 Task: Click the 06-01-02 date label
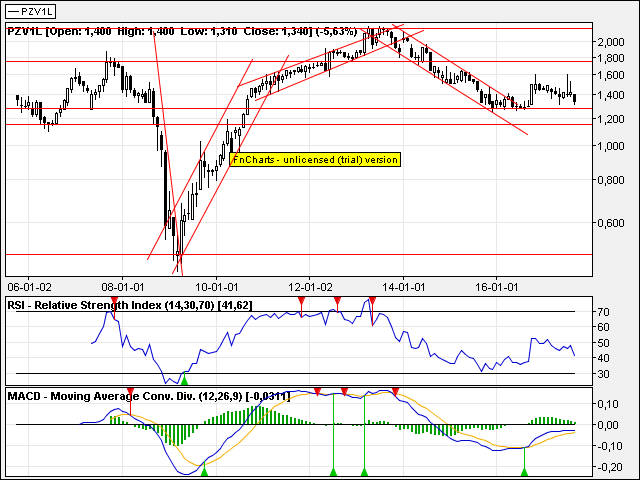coord(29,287)
